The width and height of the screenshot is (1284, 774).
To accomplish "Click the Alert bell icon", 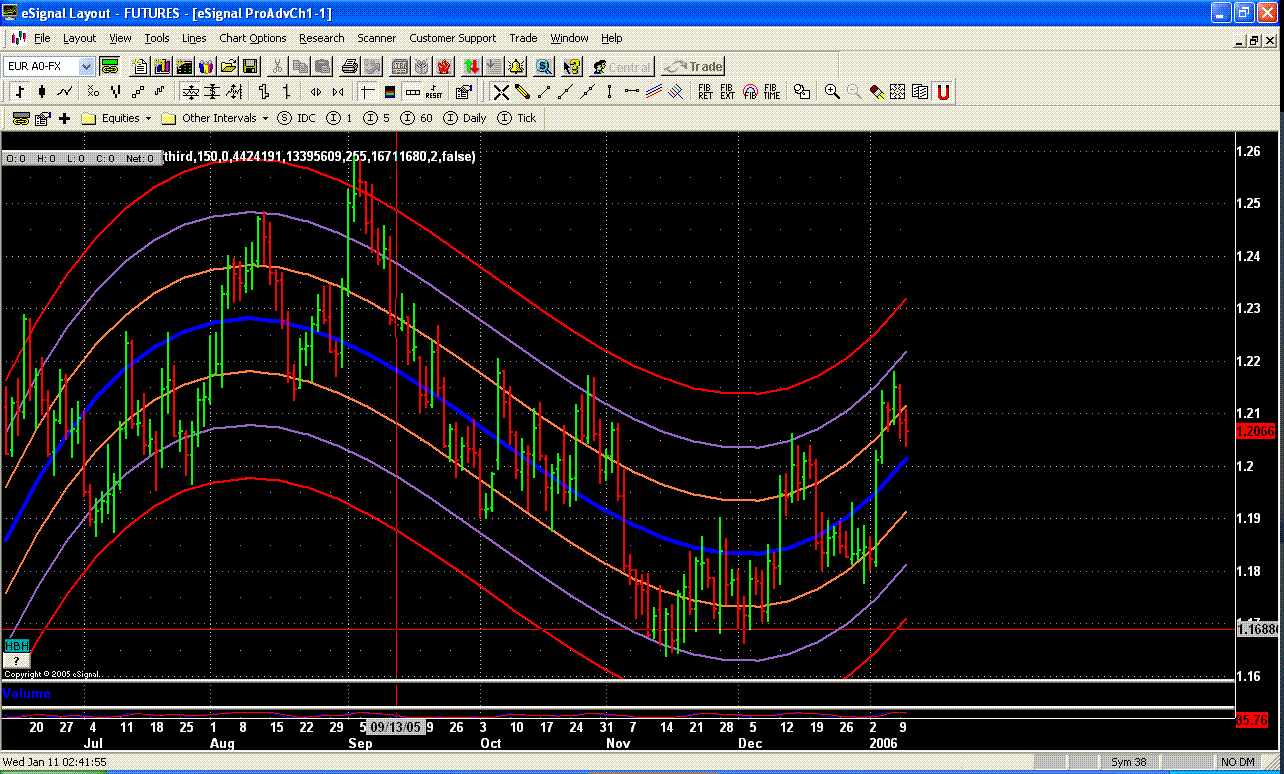I will [517, 66].
